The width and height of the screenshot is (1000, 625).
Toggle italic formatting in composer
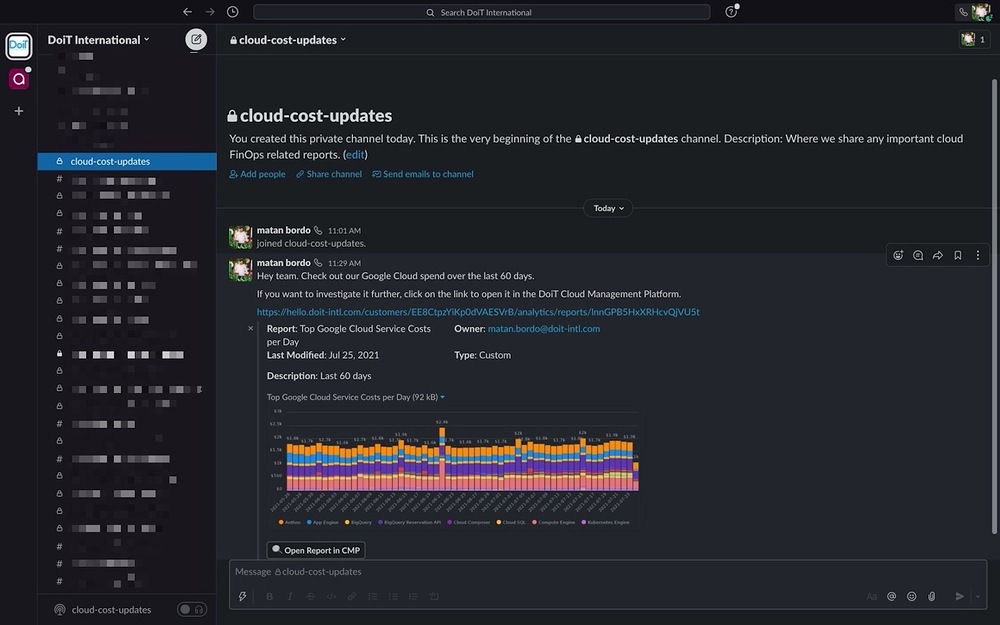click(290, 596)
